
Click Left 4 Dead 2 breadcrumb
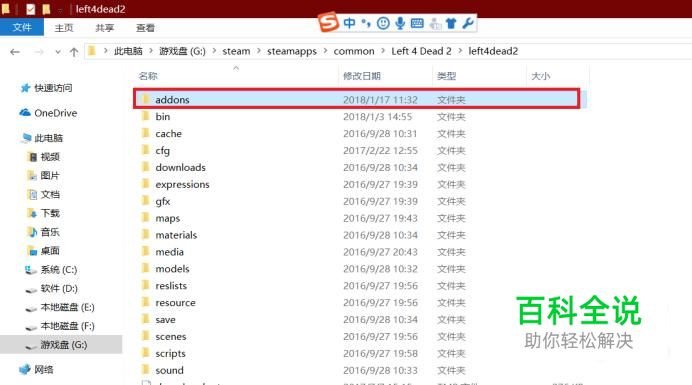[x=421, y=51]
